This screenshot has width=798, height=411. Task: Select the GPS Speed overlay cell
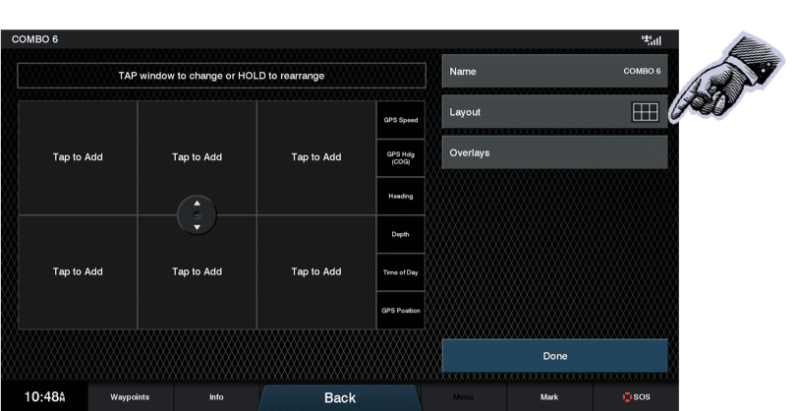tap(401, 120)
